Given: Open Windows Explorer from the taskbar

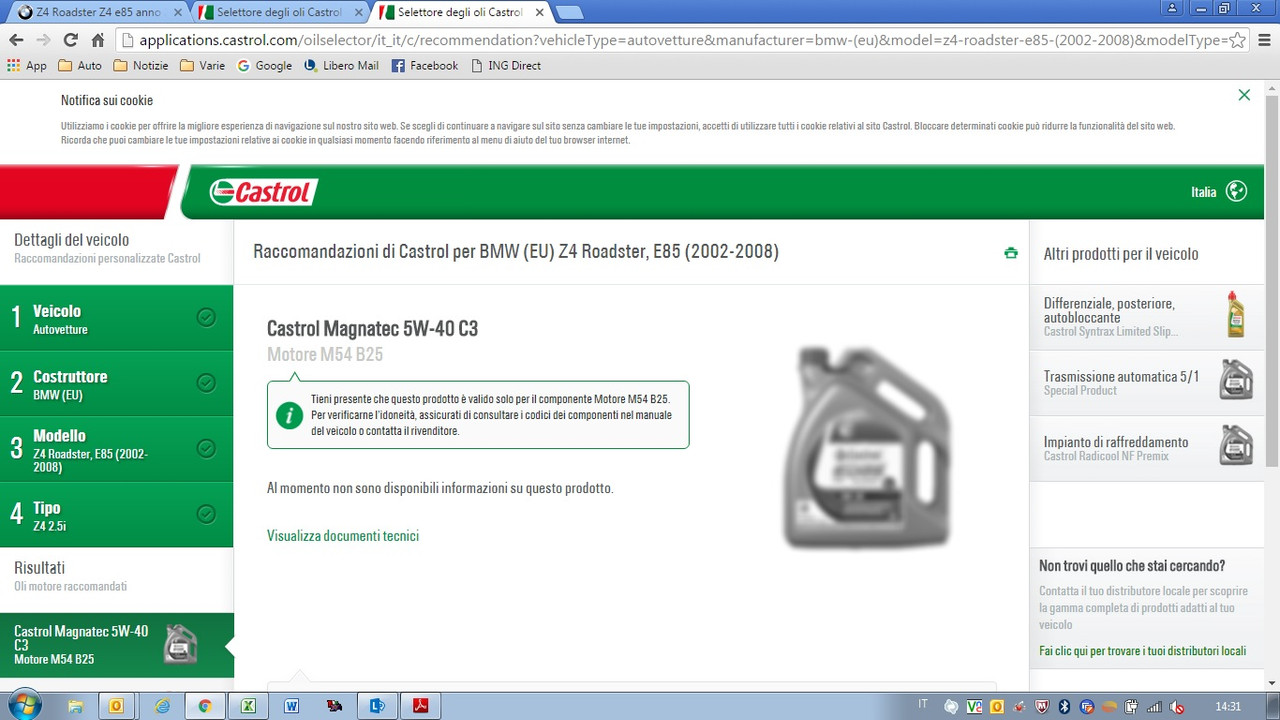Looking at the screenshot, I should (75, 706).
